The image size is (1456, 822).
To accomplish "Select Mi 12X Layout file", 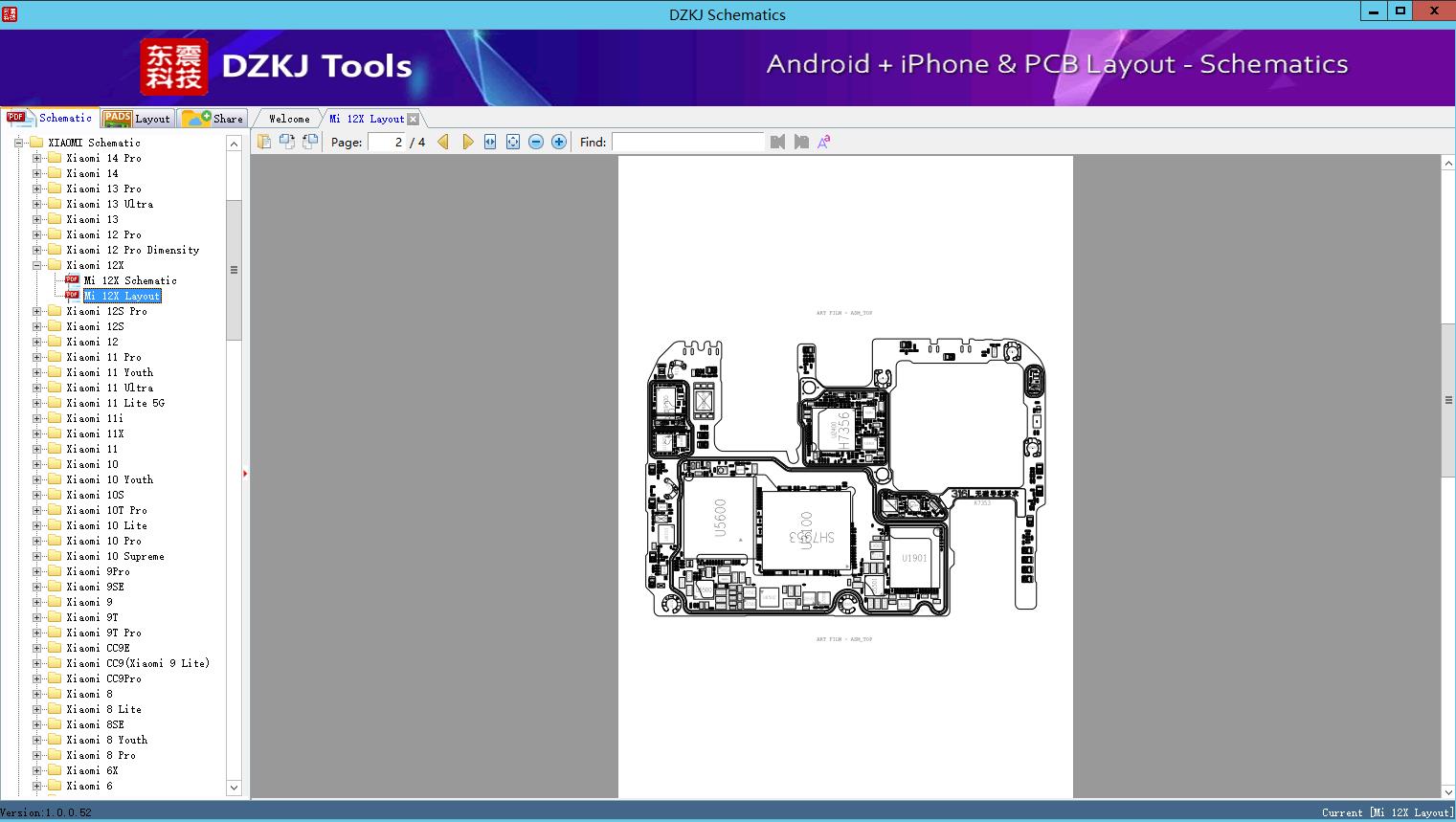I will pyautogui.click(x=122, y=296).
